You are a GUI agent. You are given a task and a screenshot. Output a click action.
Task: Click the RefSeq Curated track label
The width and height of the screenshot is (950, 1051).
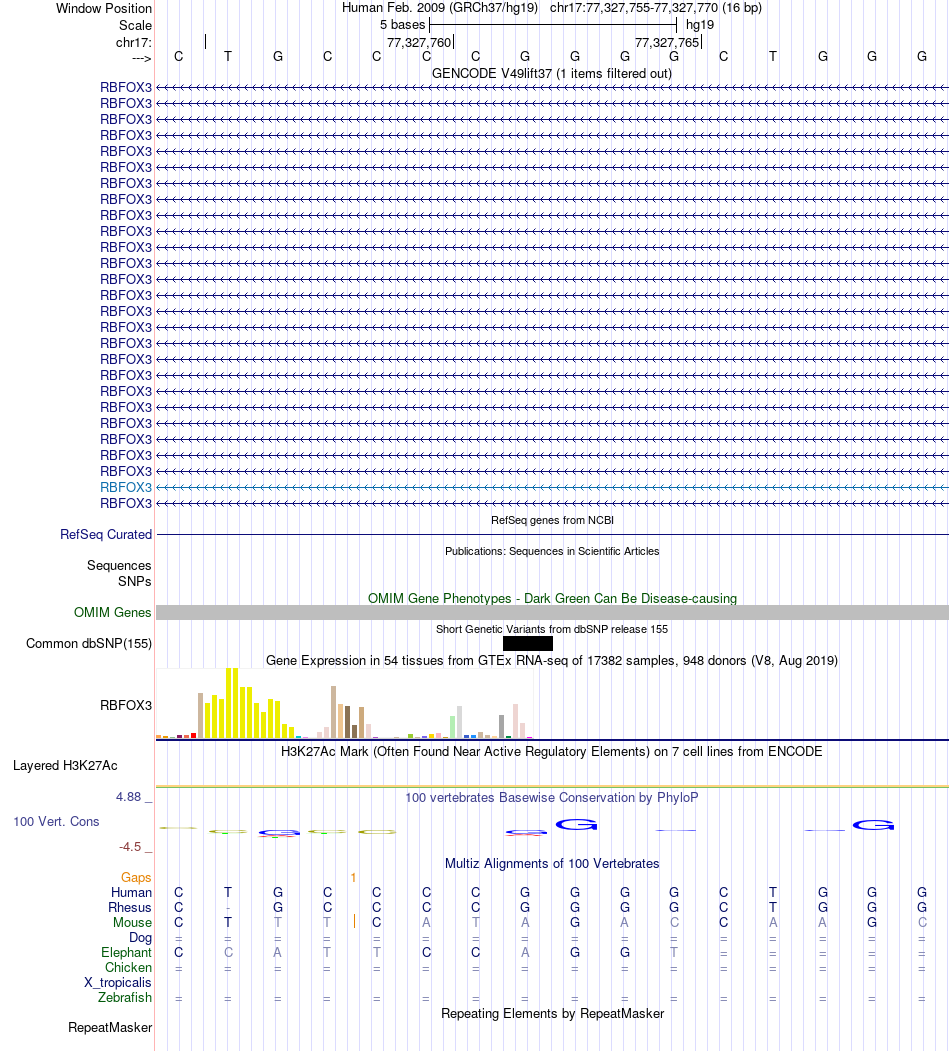(106, 534)
